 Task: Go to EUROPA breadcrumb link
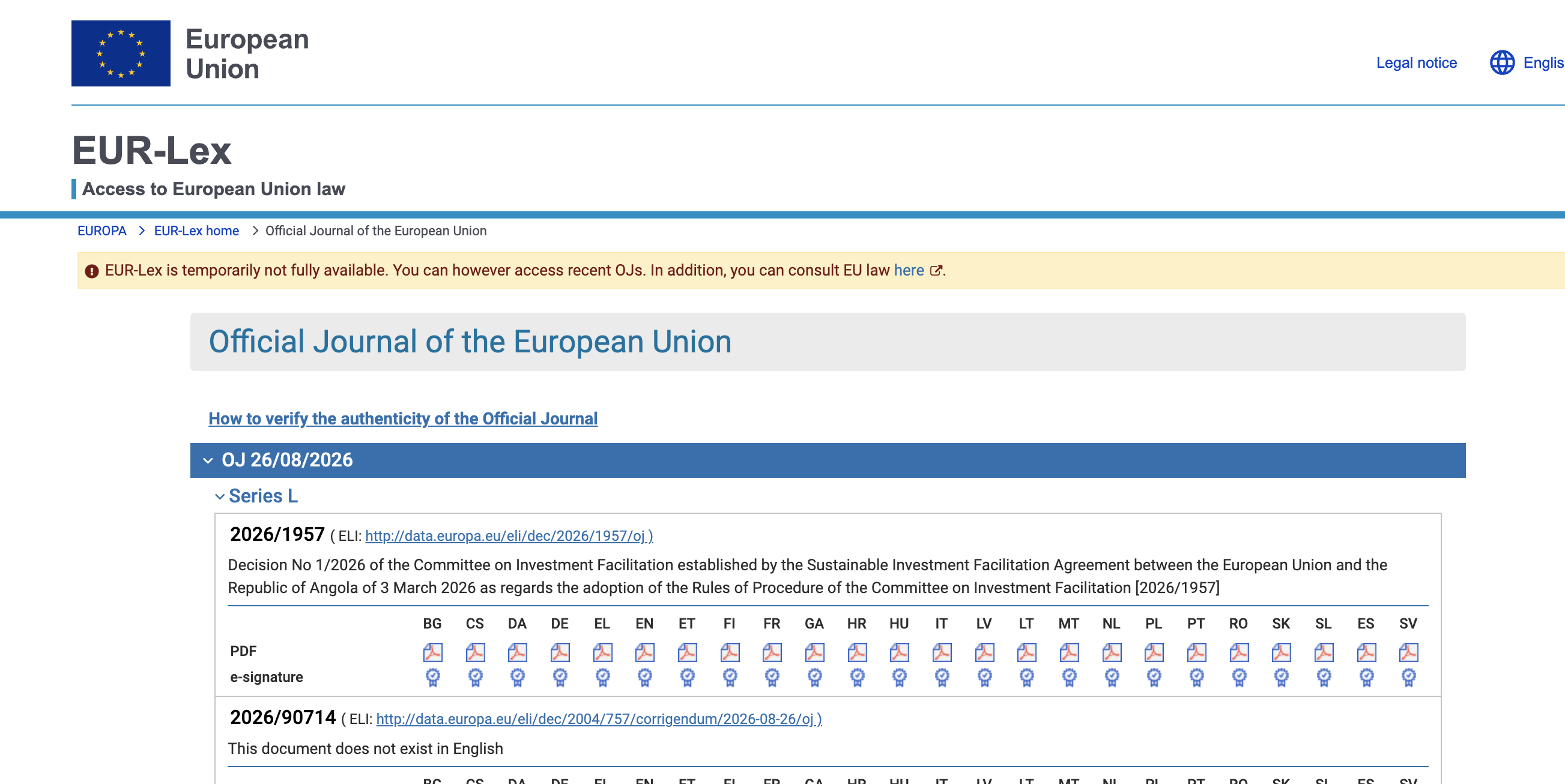click(102, 231)
